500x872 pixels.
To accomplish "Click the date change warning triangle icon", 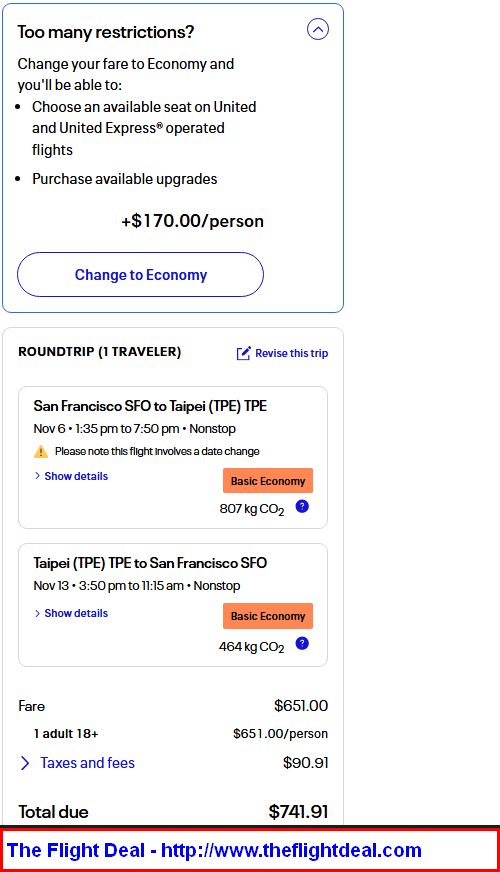I will pos(41,452).
